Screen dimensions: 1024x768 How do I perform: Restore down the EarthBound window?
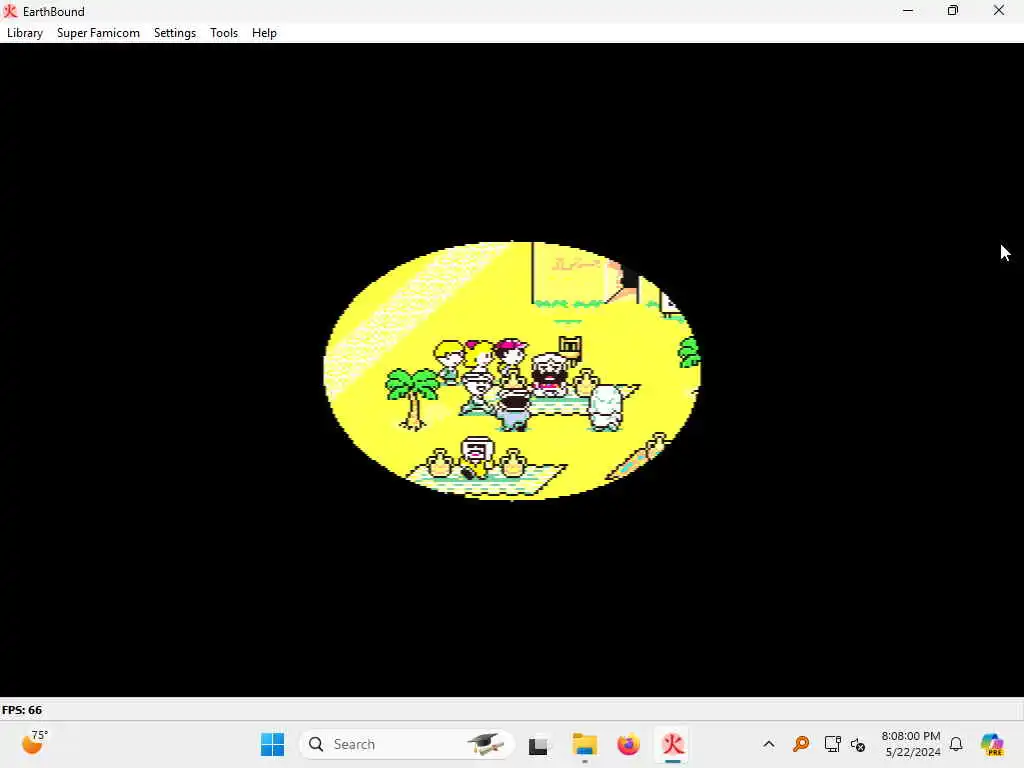pyautogui.click(x=953, y=10)
